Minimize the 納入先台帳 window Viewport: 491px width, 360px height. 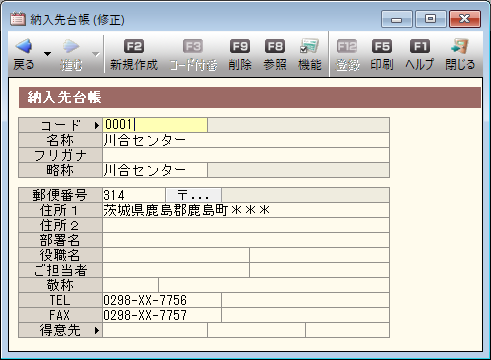pos(397,19)
